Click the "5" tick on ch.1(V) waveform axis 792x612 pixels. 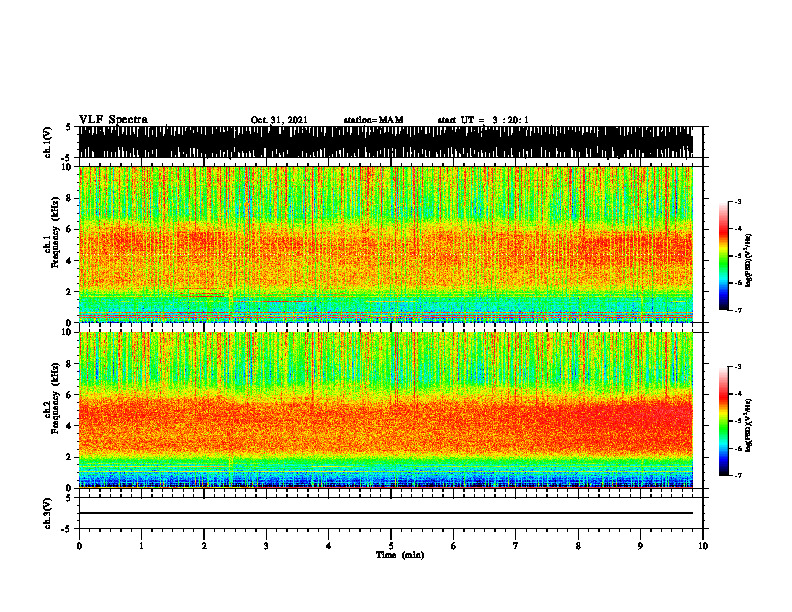[70, 128]
